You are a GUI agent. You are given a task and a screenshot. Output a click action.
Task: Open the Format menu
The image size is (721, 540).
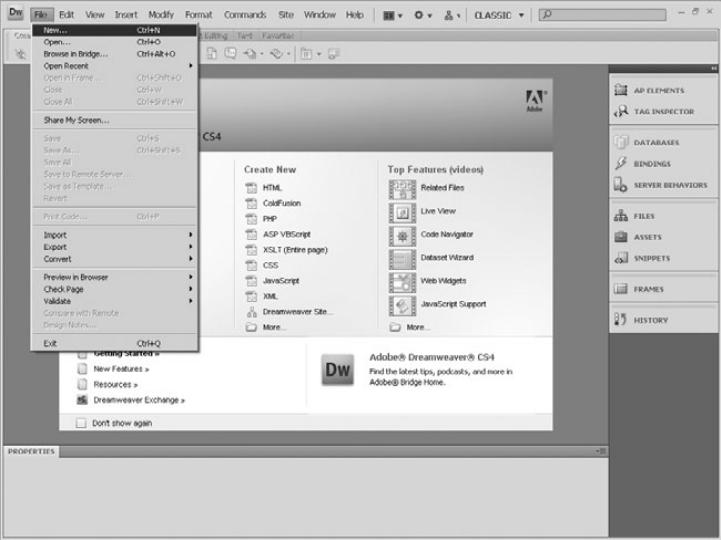point(199,15)
